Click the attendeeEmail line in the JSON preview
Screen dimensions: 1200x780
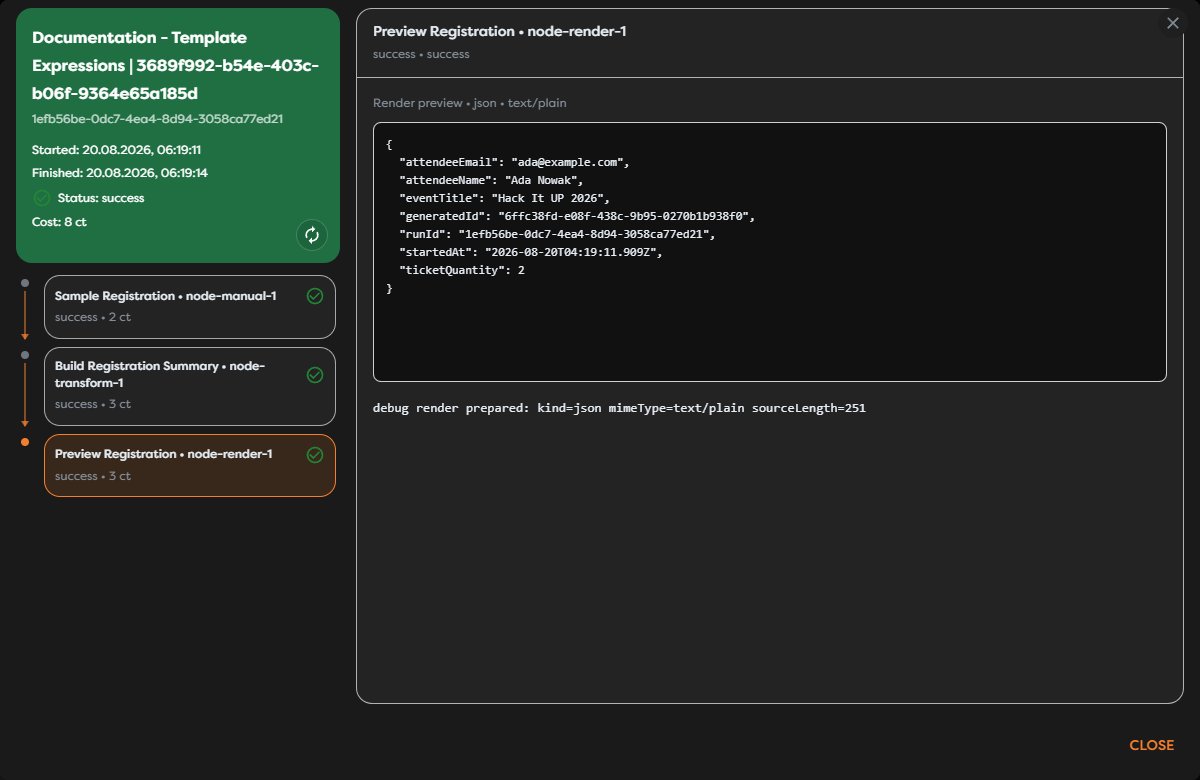click(x=513, y=162)
